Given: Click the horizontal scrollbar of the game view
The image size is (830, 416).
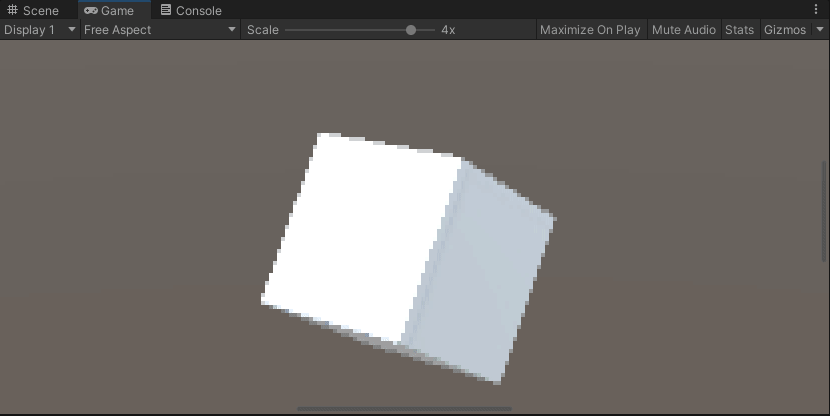Looking at the screenshot, I should point(404,409).
